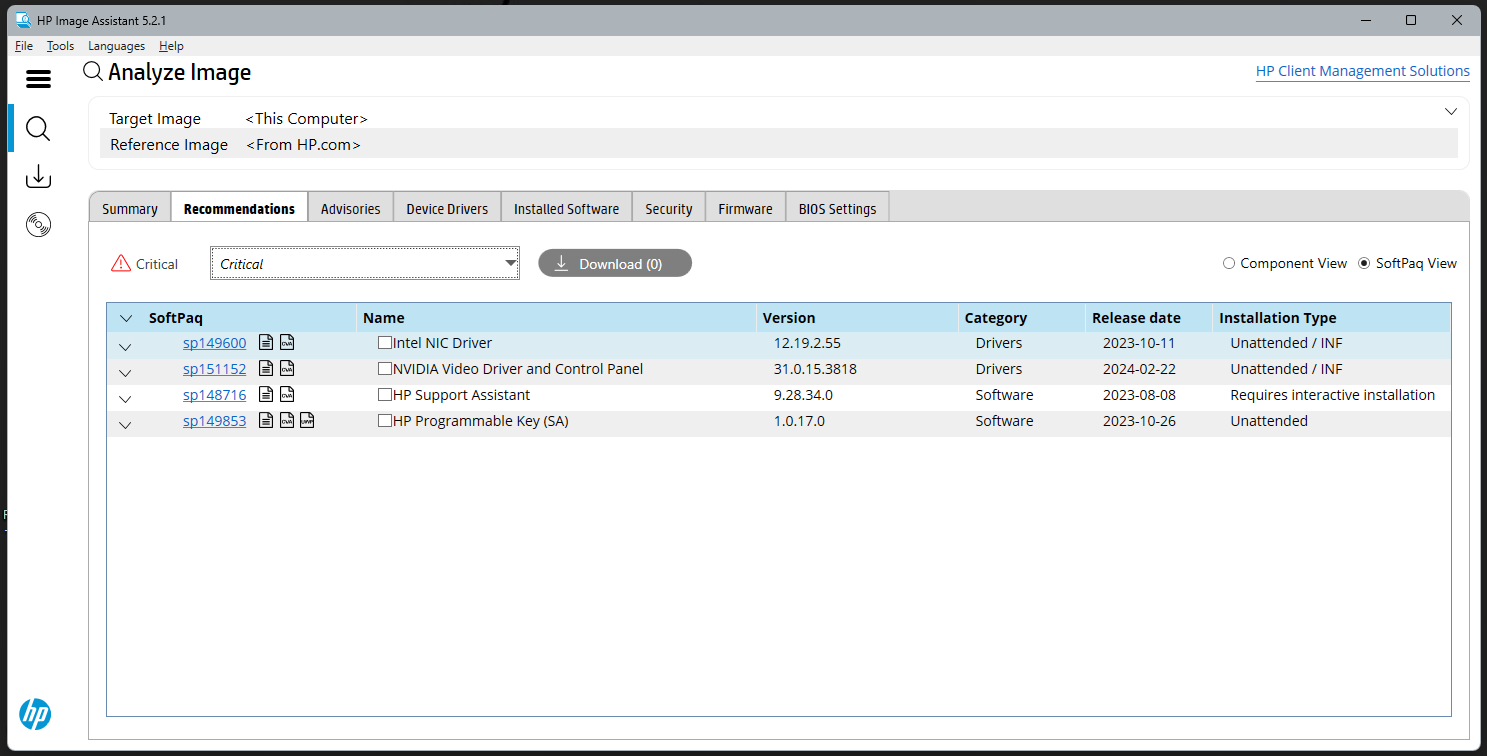The image size is (1487, 756).
Task: Expand the NVIDIA Video Driver row chevron
Action: [124, 372]
